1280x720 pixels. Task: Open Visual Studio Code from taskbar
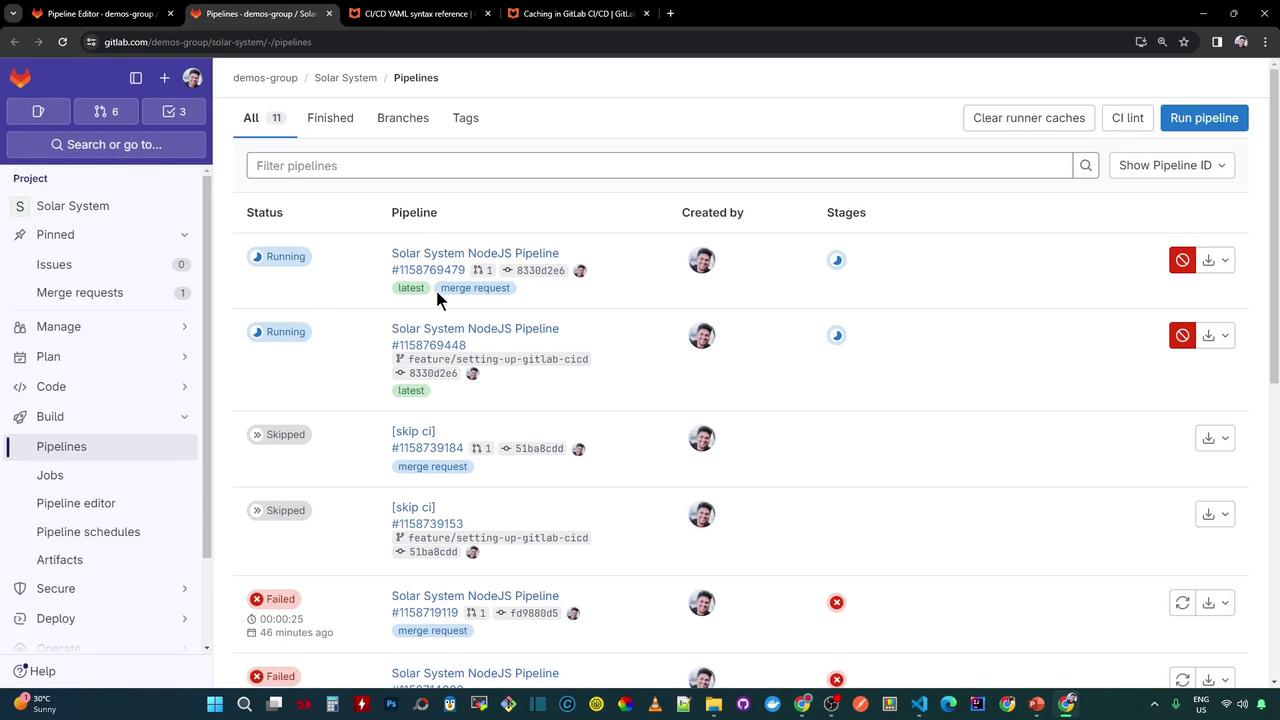[919, 704]
